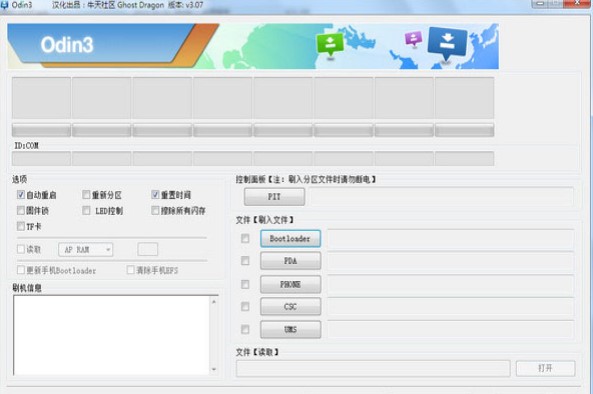Screen dimensions: 593x394
Task: Click inside the 刷机信息 log box
Action: (x=111, y=335)
